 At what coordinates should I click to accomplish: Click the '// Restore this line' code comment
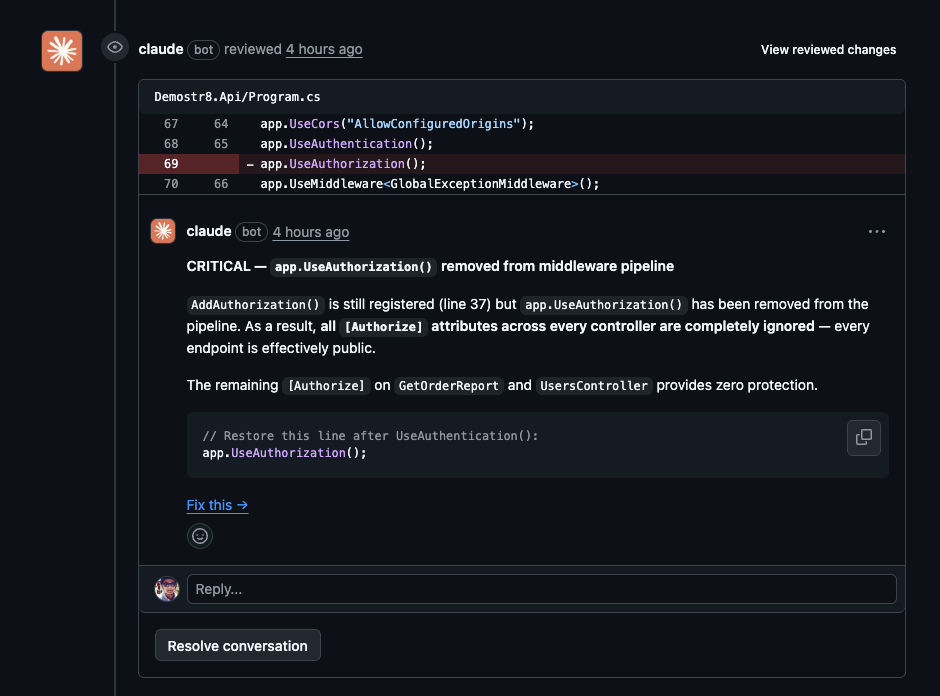370,436
